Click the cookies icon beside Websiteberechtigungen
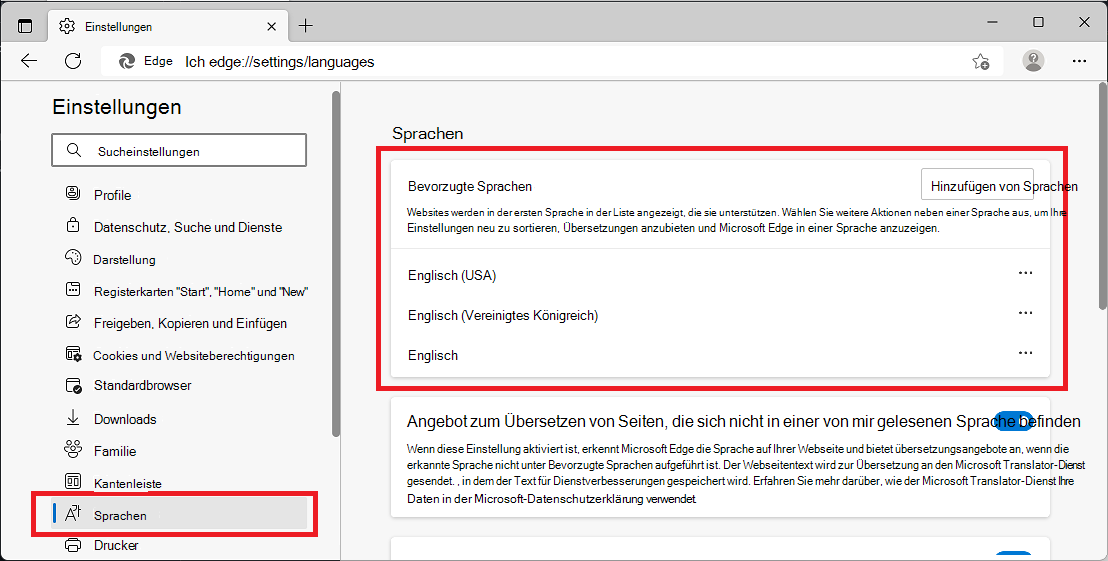 (x=73, y=354)
